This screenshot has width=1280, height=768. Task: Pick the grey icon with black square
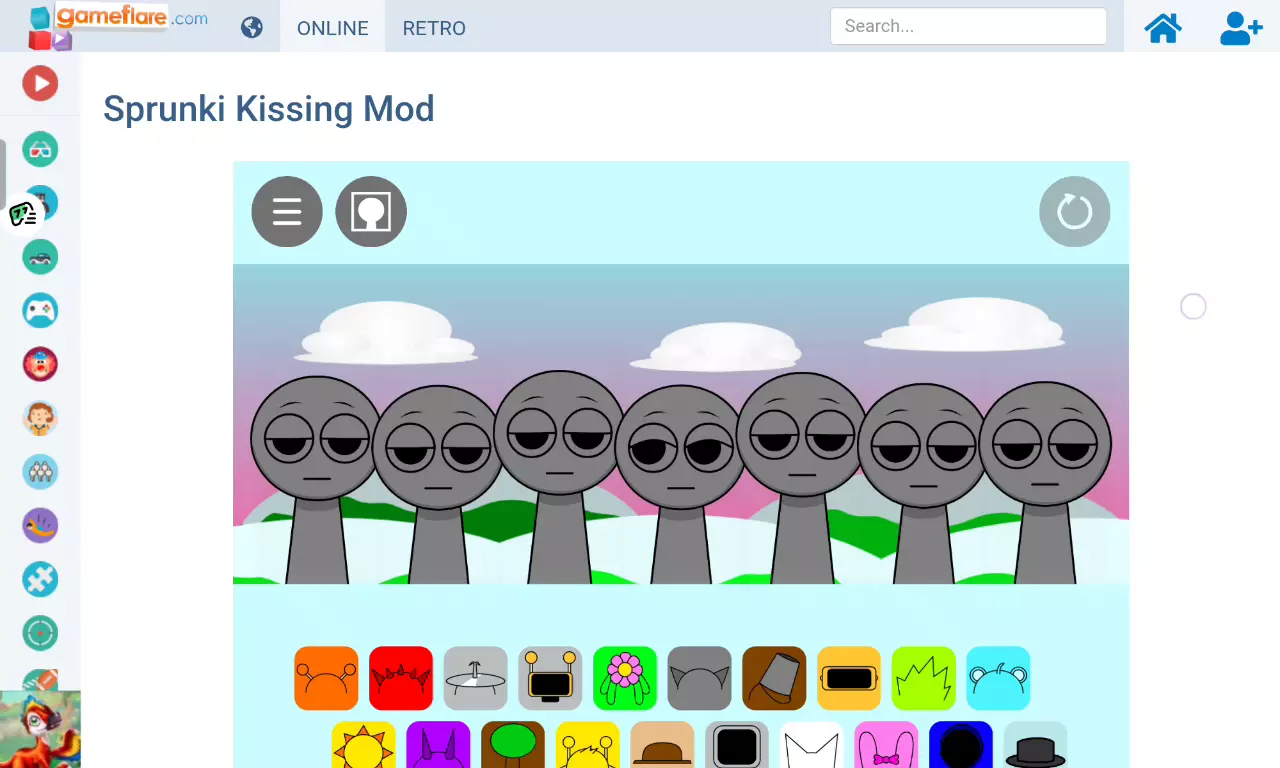pyautogui.click(x=737, y=745)
